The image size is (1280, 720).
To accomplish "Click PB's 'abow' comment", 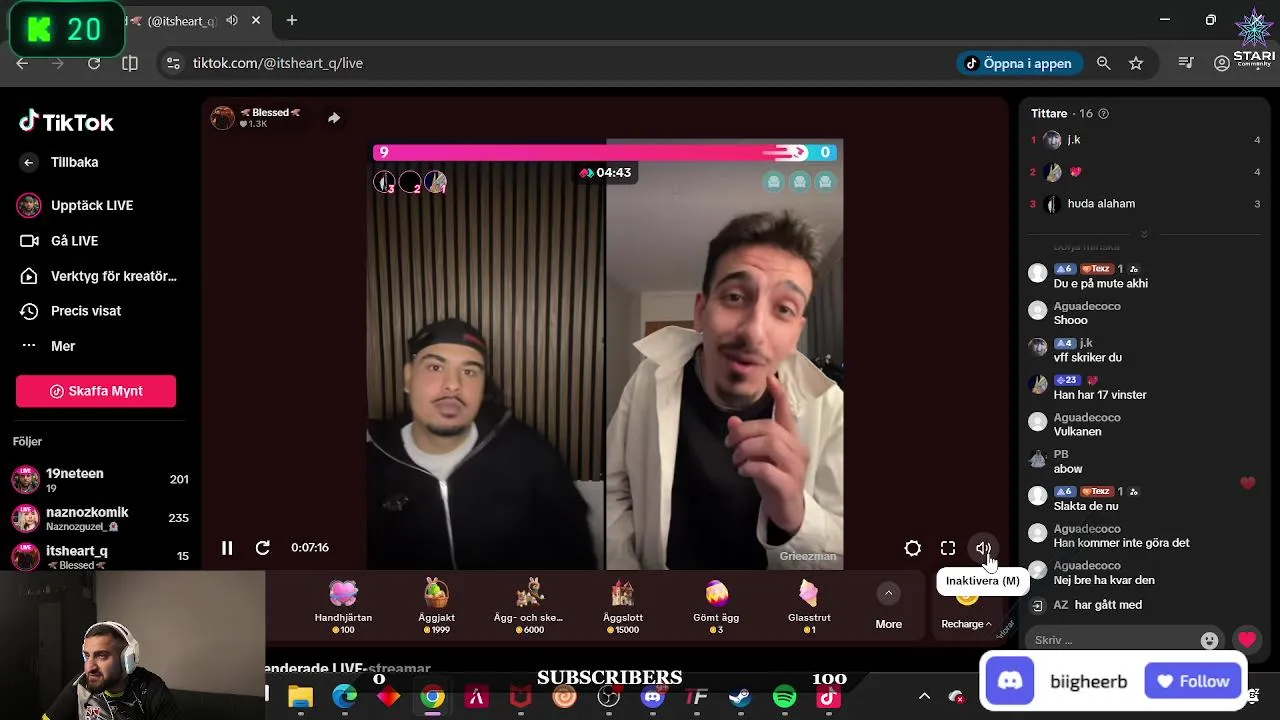I will click(x=1068, y=469).
